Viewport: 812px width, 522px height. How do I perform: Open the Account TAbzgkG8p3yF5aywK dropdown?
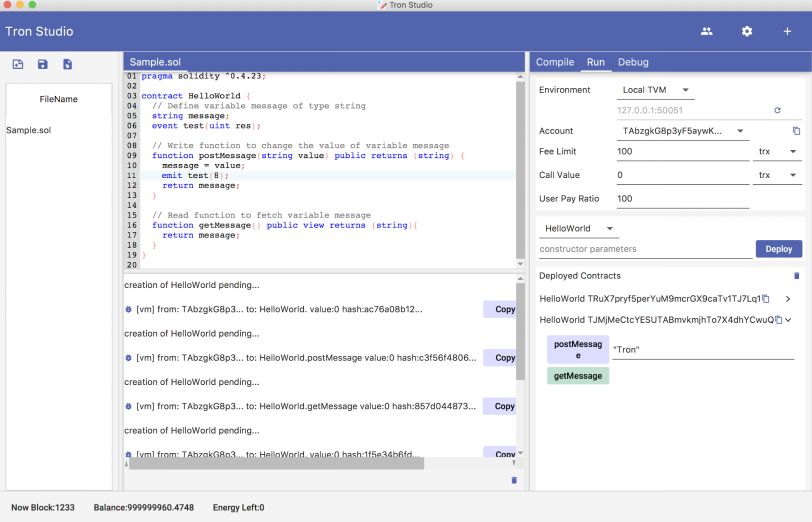pyautogui.click(x=683, y=130)
